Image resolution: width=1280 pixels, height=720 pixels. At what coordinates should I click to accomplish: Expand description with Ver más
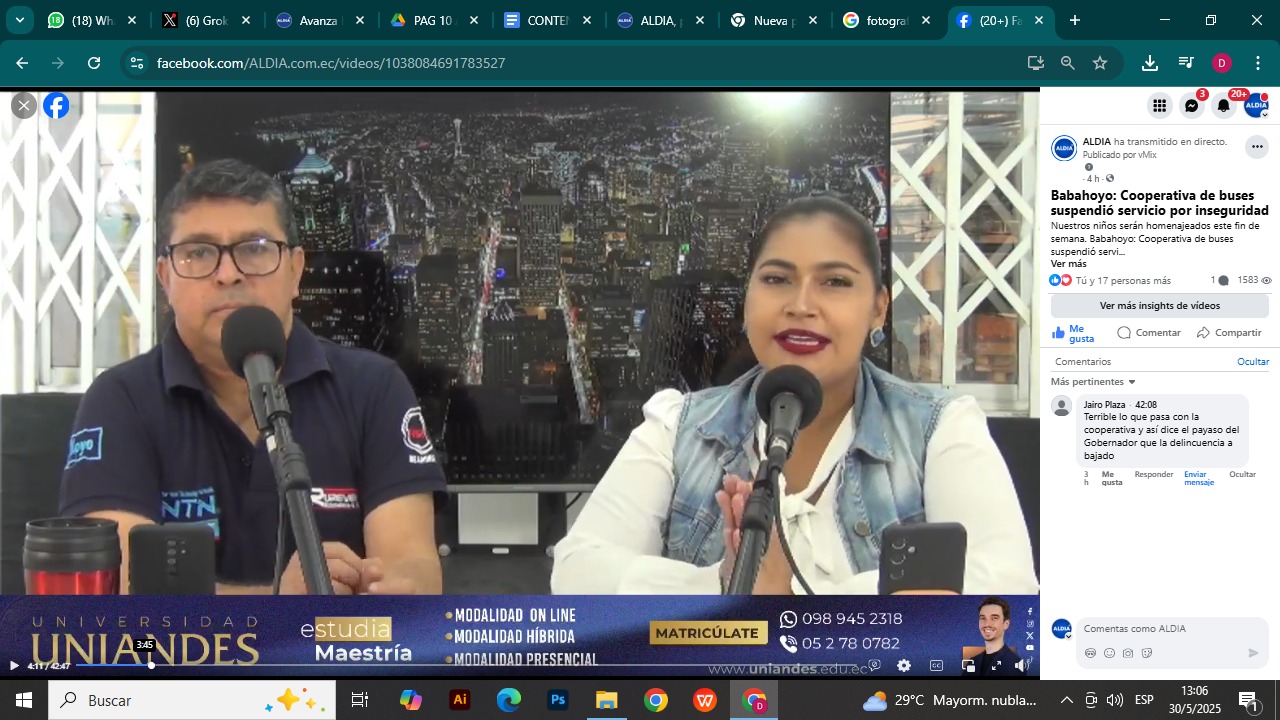pos(1068,264)
